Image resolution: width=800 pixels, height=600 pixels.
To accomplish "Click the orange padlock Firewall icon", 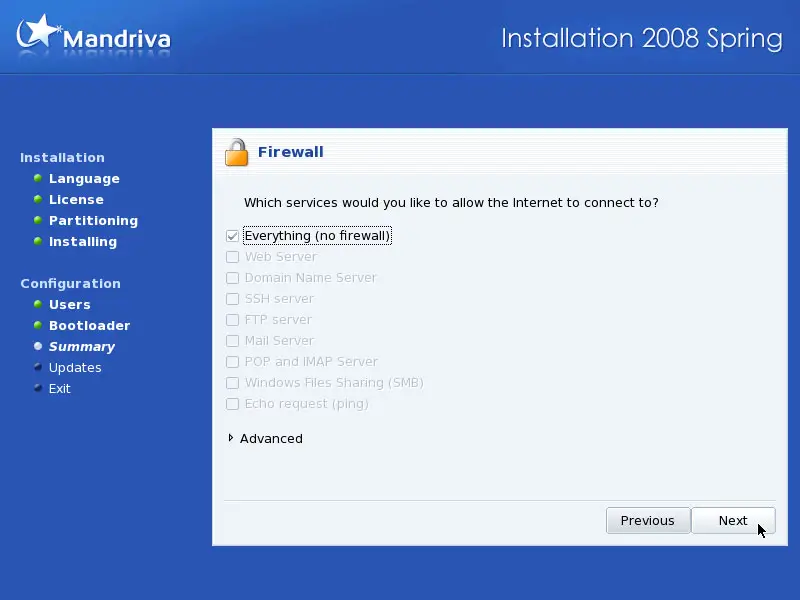I will (x=236, y=152).
